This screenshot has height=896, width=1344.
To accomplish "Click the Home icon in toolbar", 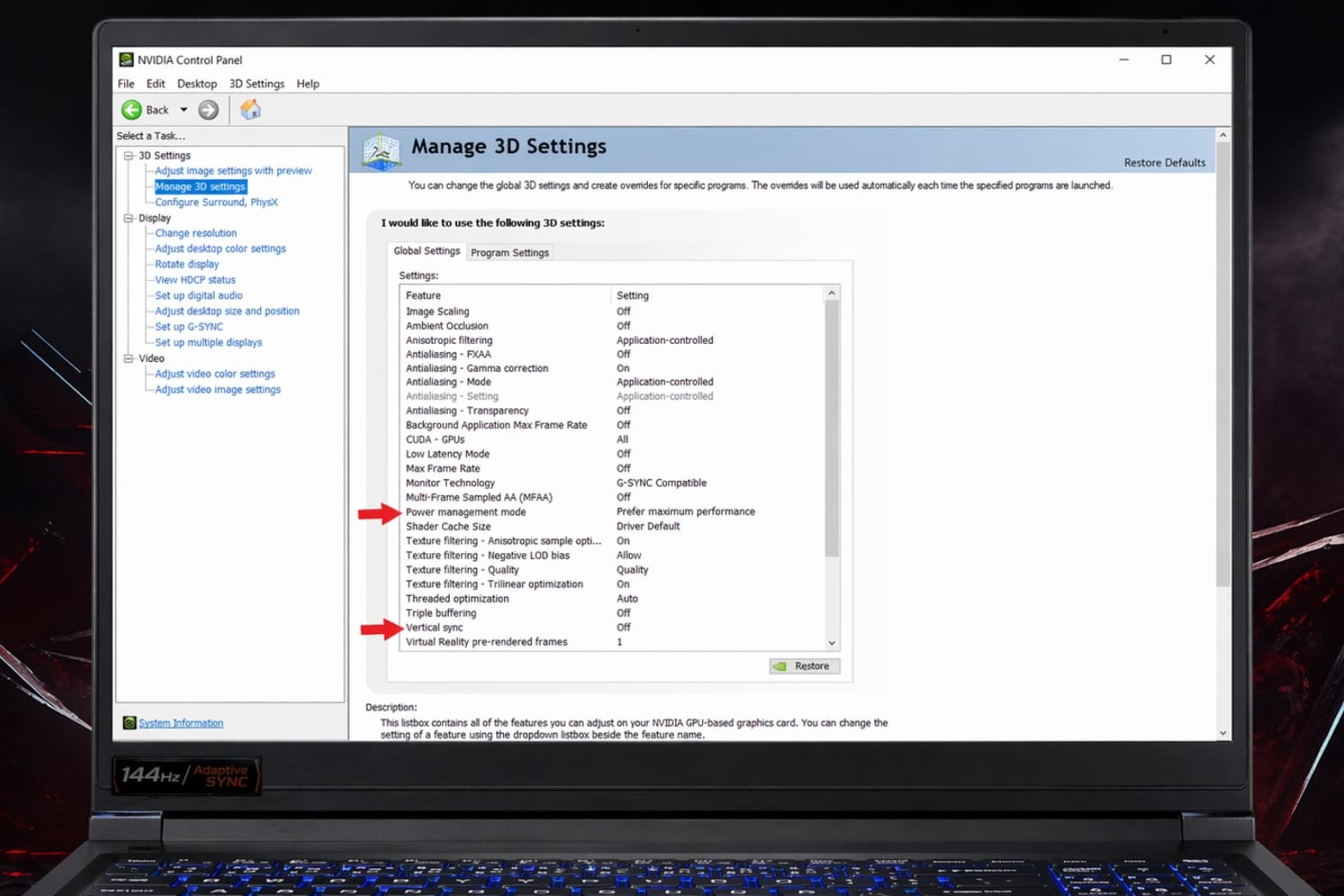I will pos(251,109).
